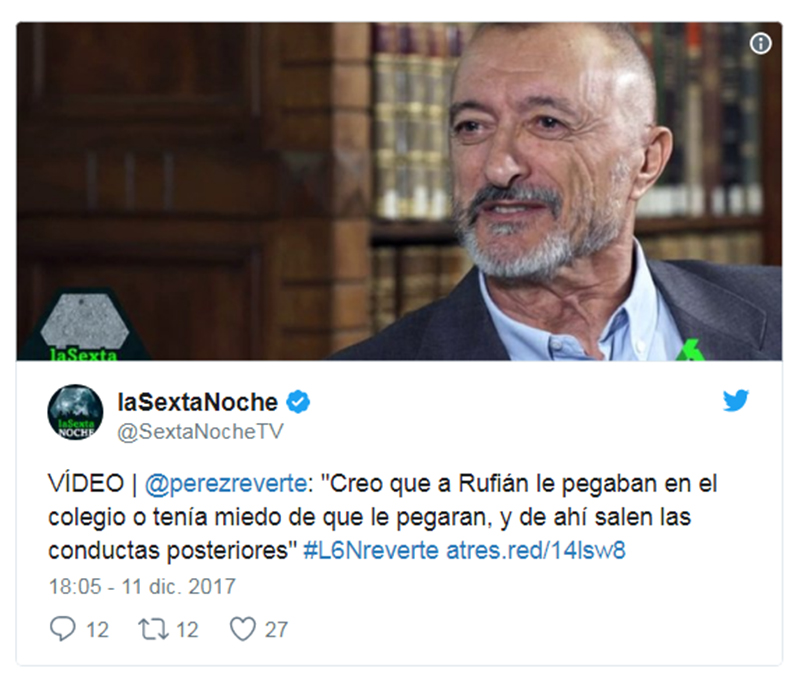
Task: View the 12 replies count
Action: [97, 630]
